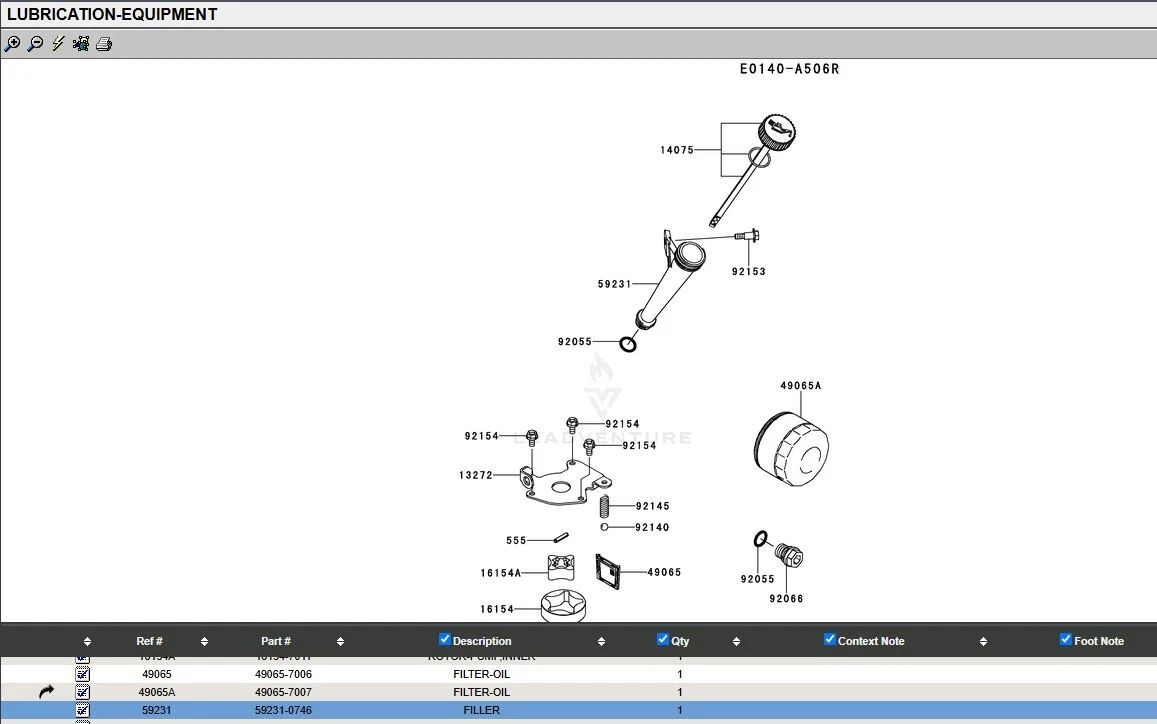Click the fit-to-window selection icon
This screenshot has width=1157, height=724.
[x=81, y=44]
